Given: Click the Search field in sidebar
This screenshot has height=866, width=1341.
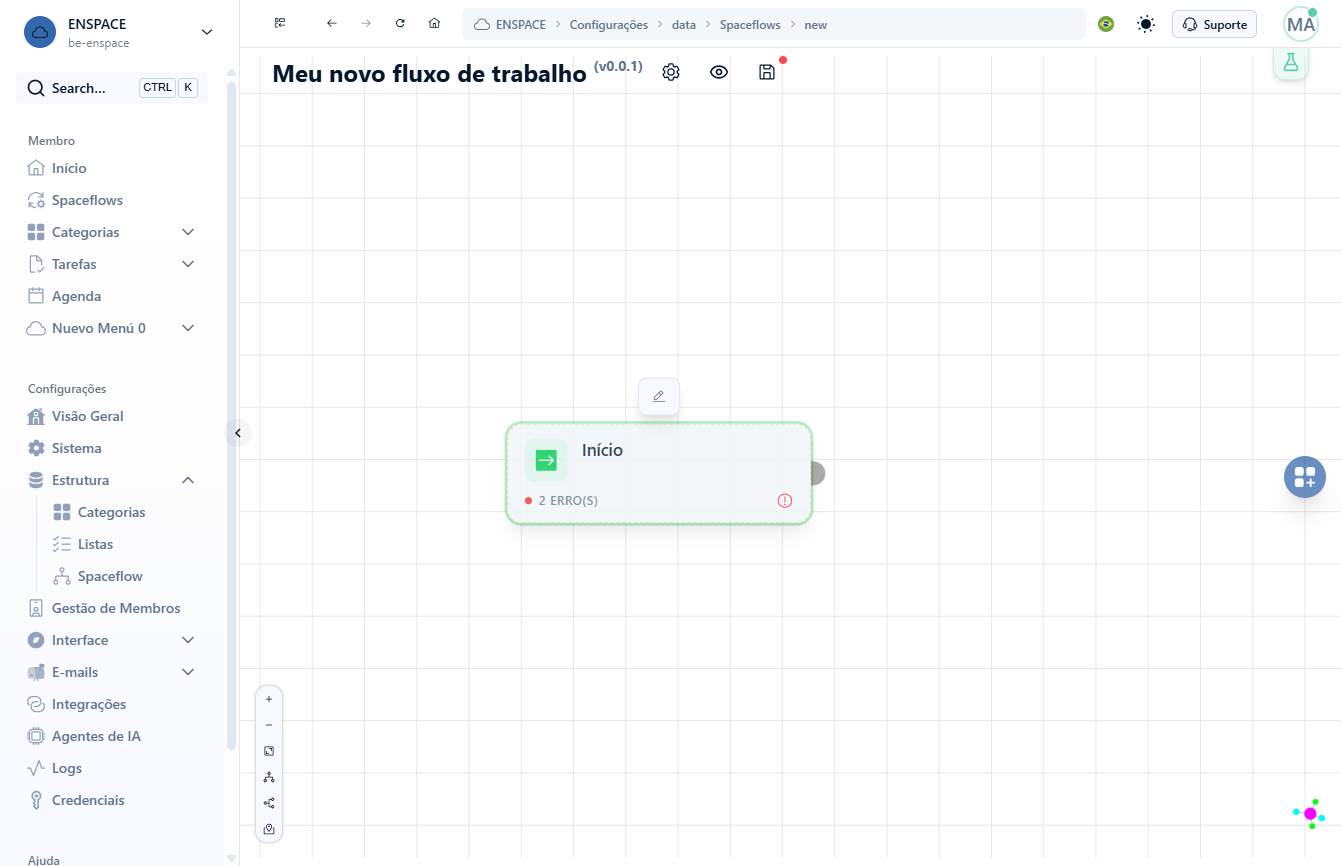Looking at the screenshot, I should (112, 88).
